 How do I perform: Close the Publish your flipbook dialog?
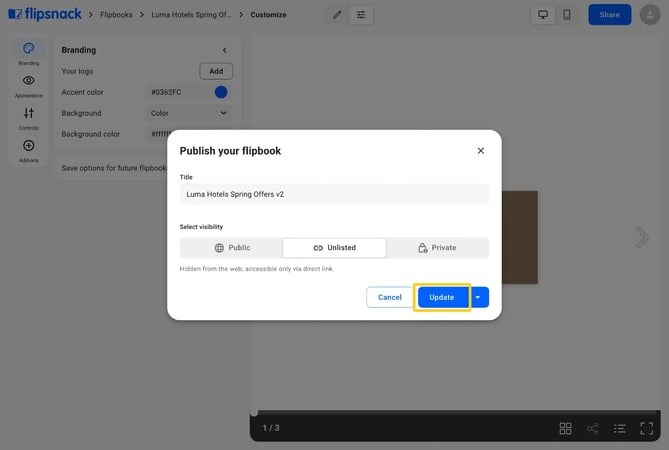coord(480,151)
